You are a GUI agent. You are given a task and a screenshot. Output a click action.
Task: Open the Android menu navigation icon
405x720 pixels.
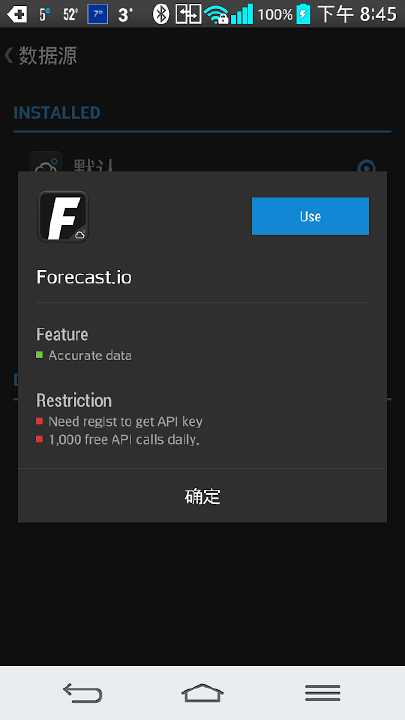point(322,692)
